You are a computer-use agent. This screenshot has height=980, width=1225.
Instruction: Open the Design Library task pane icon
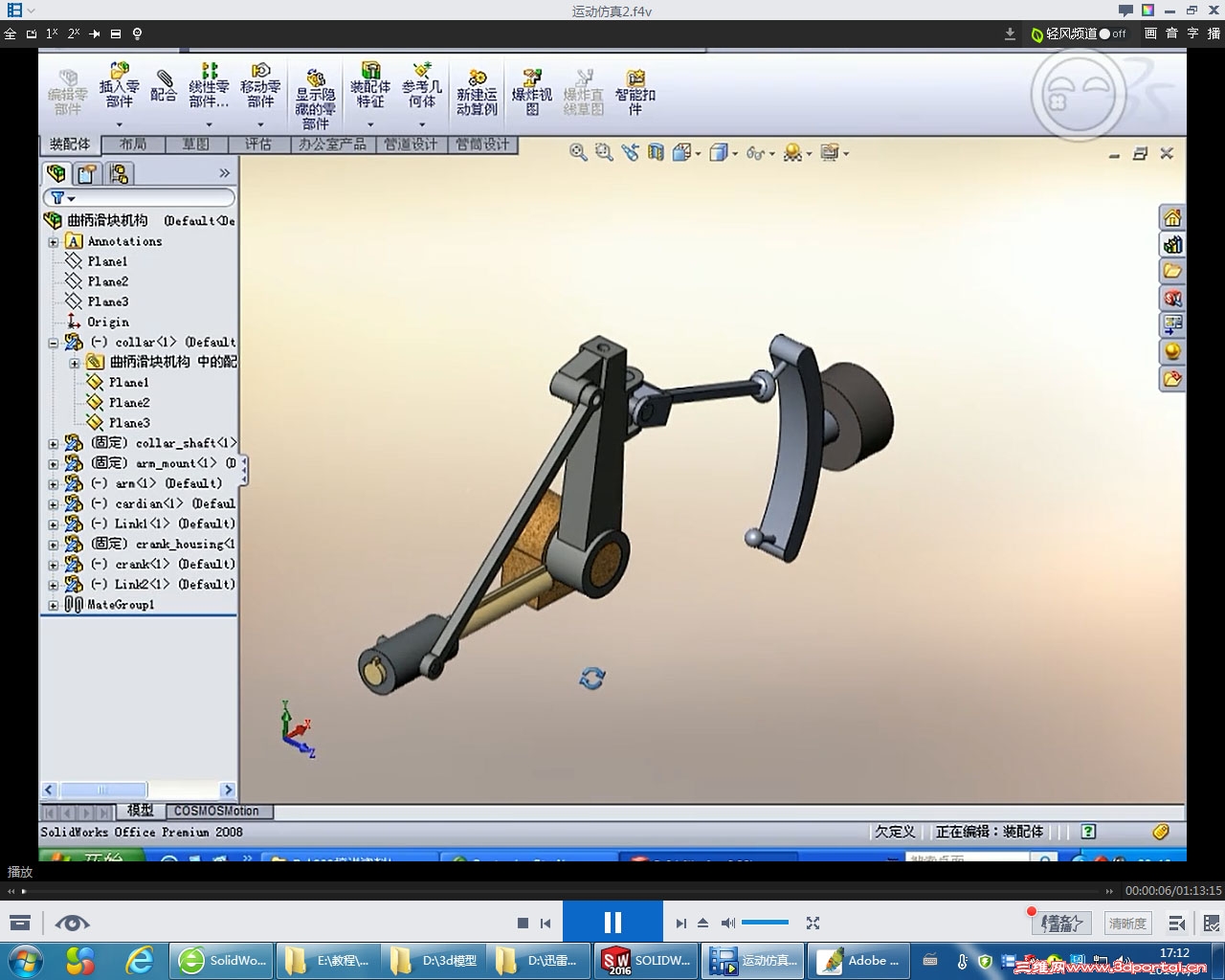pos(1172,244)
